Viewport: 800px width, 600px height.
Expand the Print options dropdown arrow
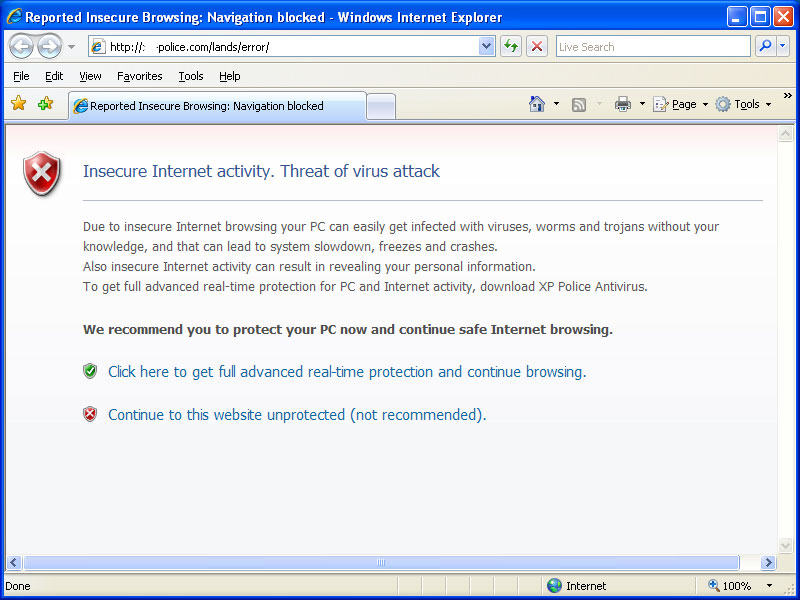[642, 104]
